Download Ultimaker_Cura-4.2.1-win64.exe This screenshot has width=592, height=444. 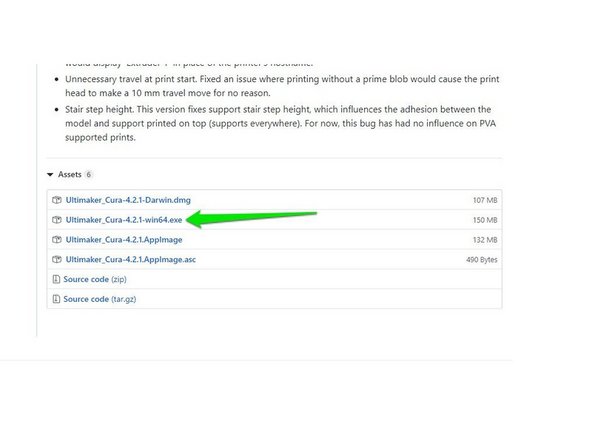pyautogui.click(x=124, y=220)
